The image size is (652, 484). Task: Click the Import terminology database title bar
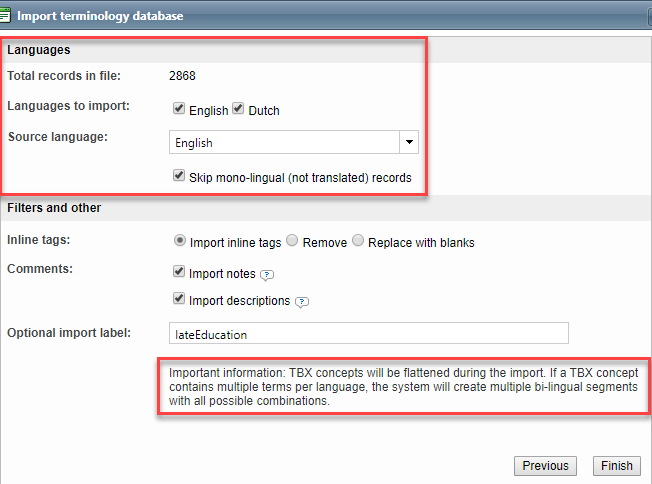coord(300,15)
